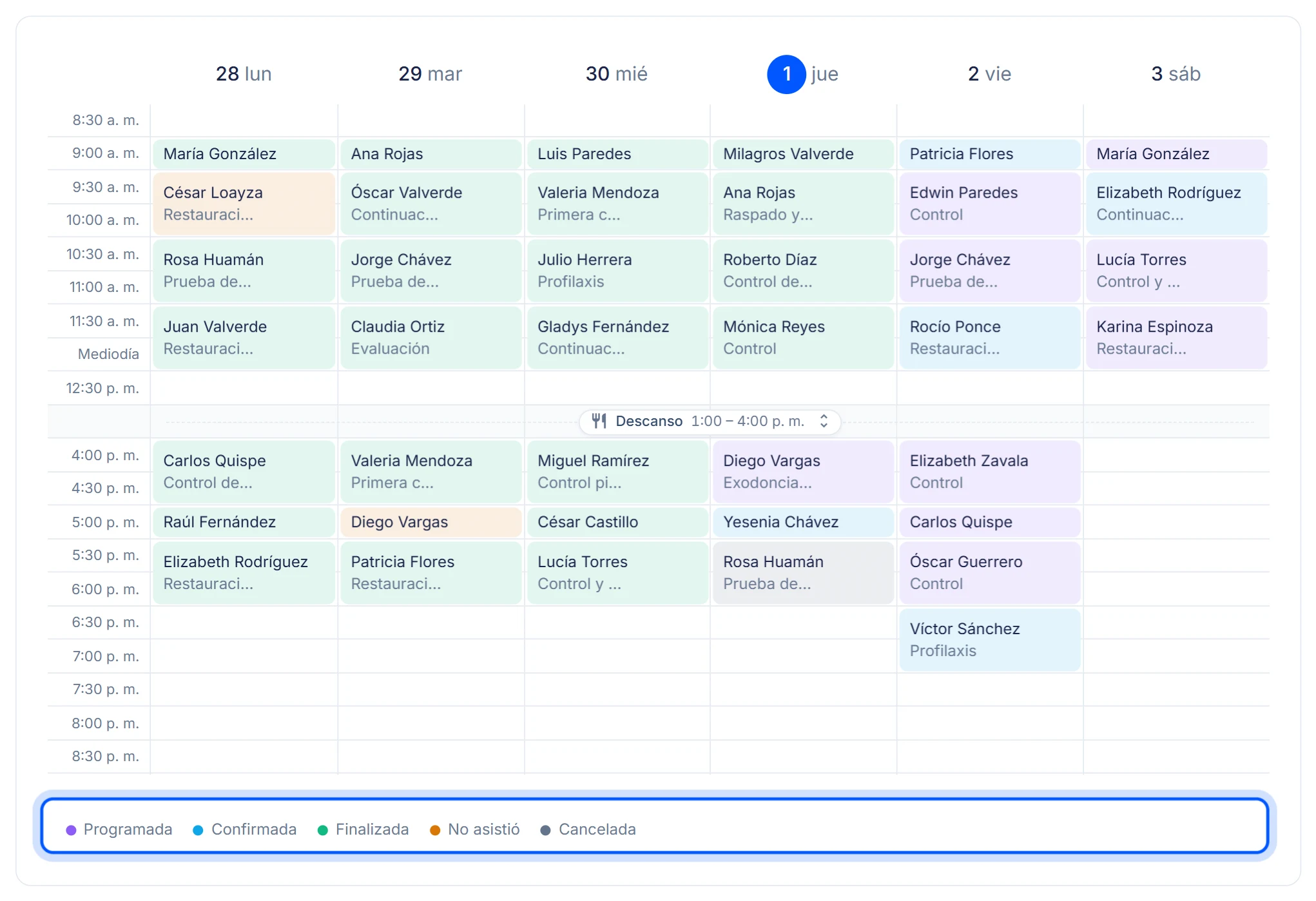Screen dimensions: 1316x901
Task: Open Elizabeth Zavala Control appointment
Action: (x=990, y=472)
